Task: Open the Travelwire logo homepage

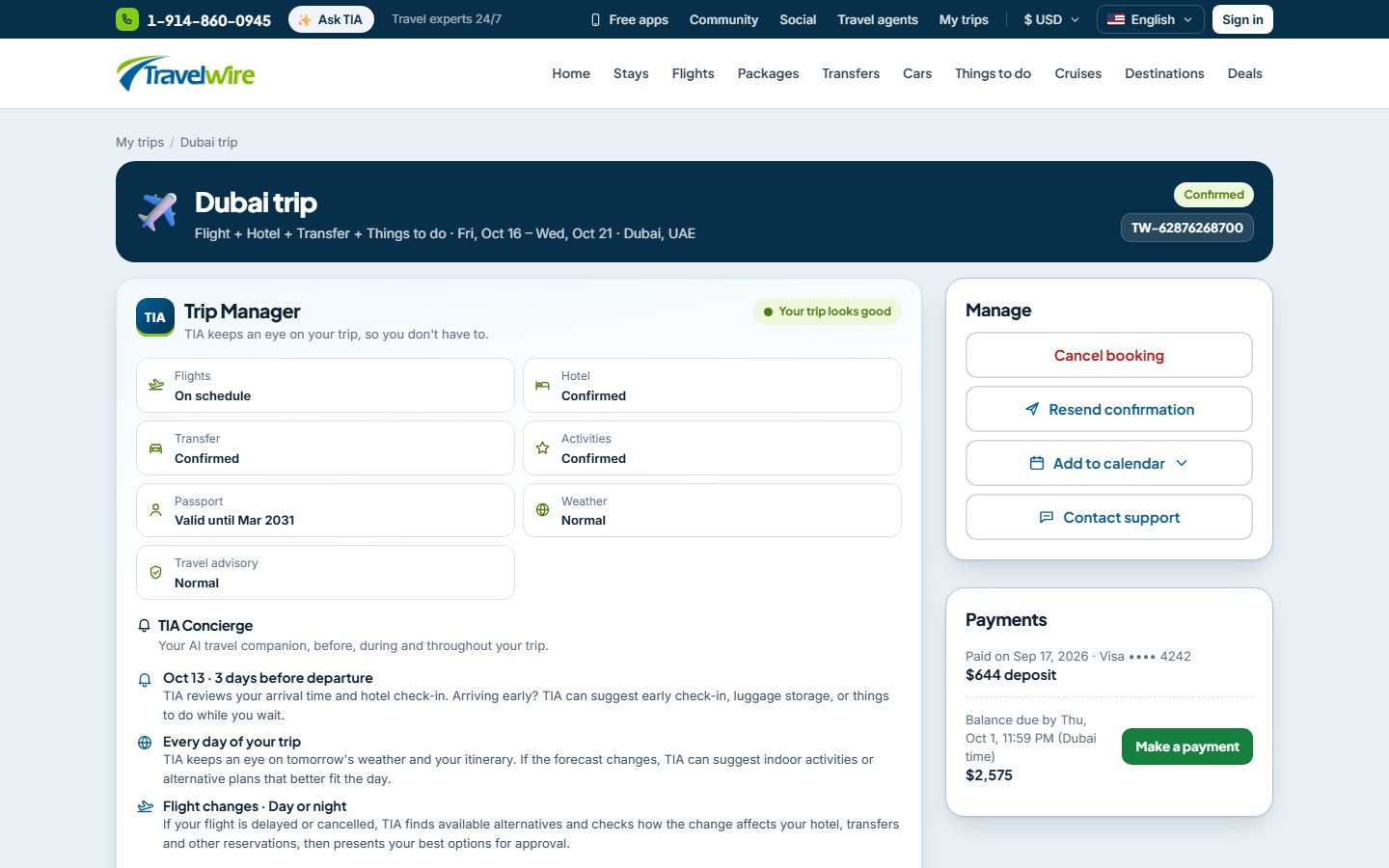Action: (x=185, y=73)
